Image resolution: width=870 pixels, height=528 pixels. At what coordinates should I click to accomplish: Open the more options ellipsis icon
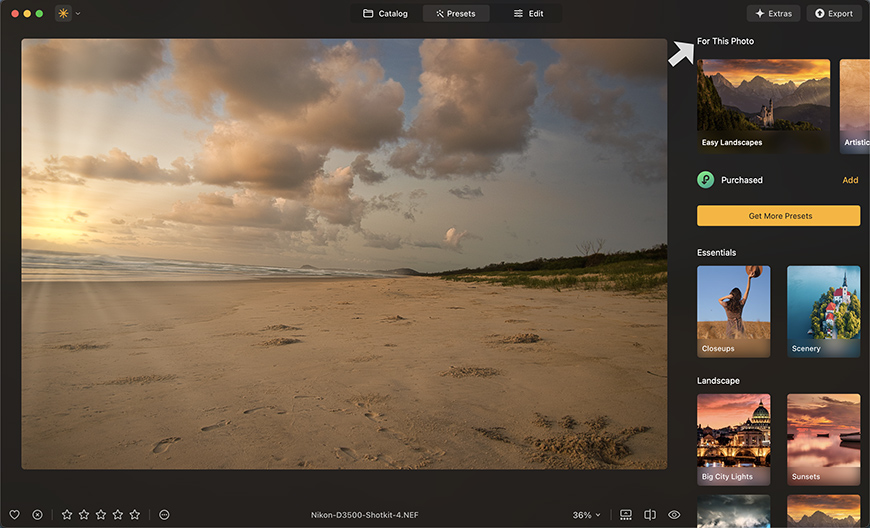(164, 515)
